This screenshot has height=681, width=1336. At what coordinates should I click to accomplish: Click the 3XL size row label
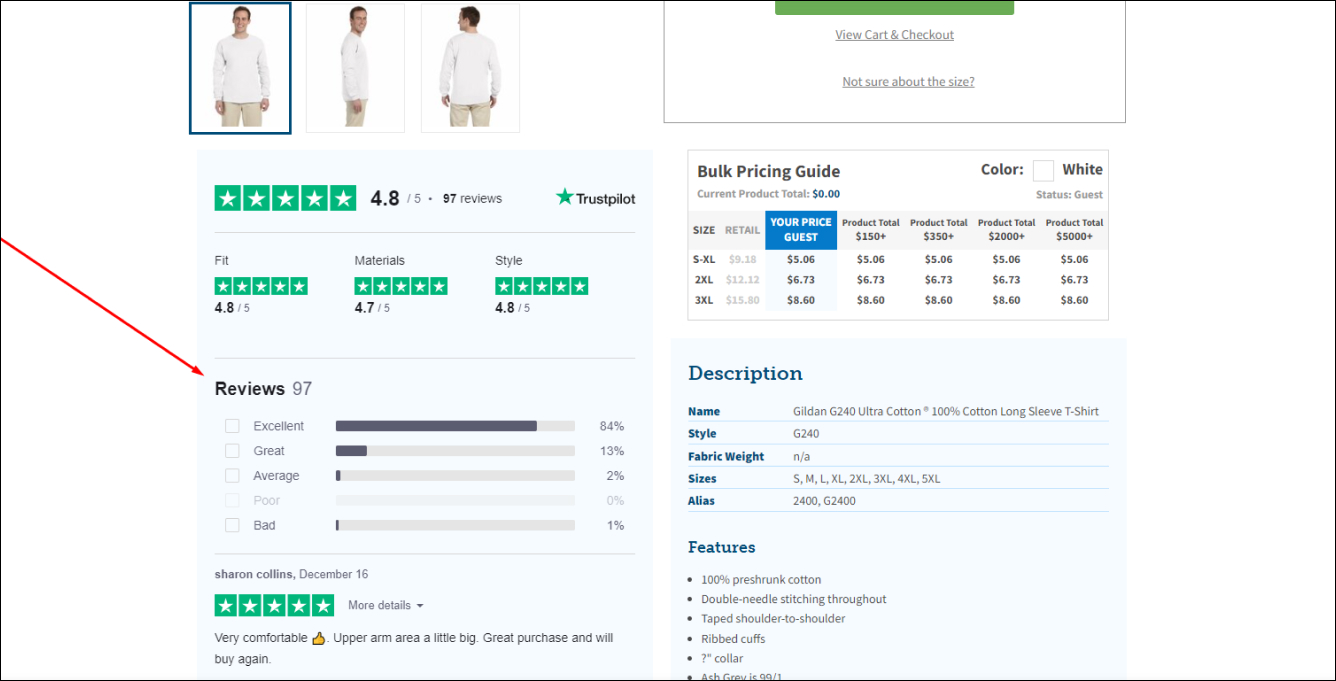tap(704, 300)
